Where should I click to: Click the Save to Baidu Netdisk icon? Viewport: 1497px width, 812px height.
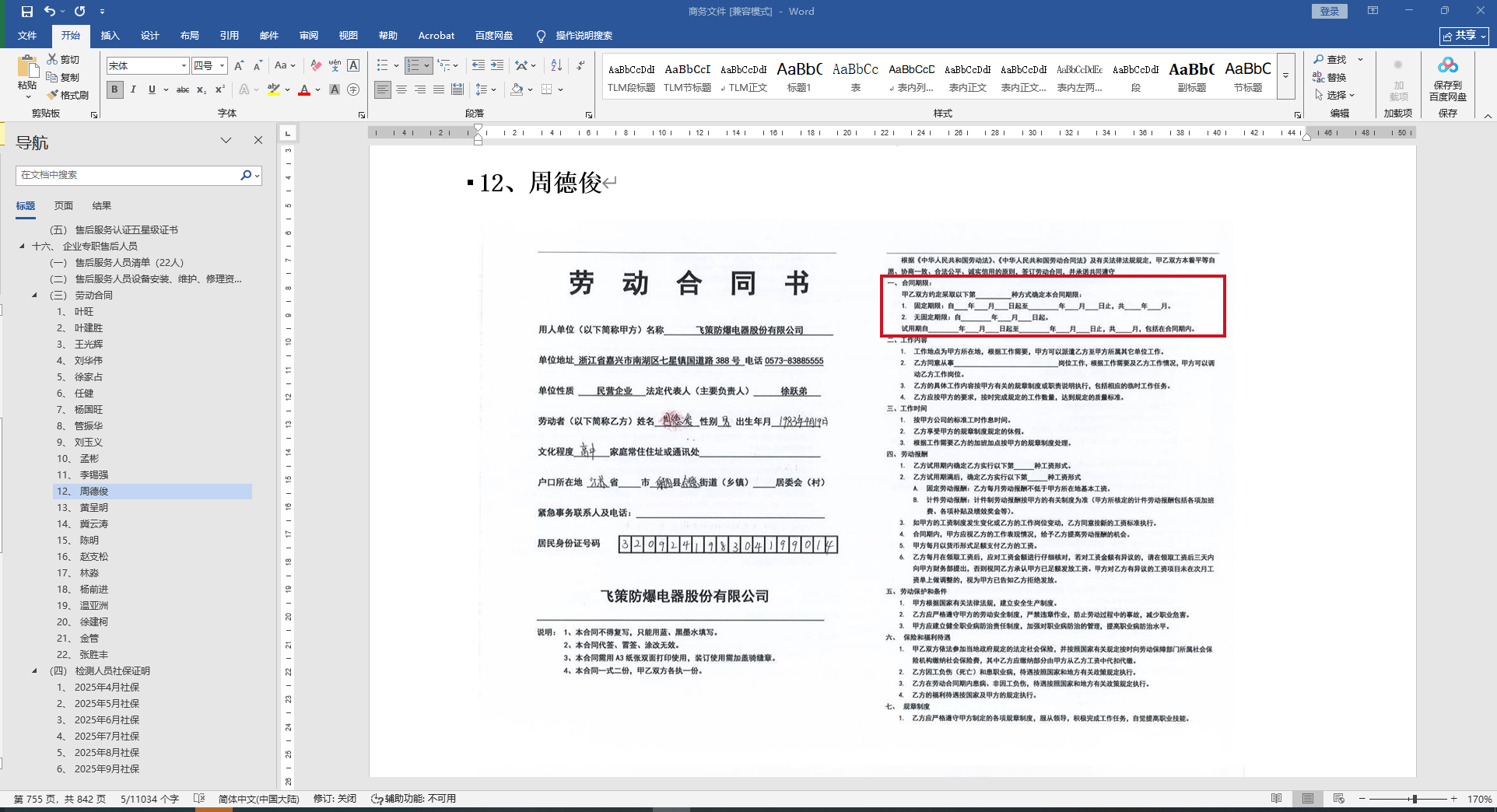coord(1448,66)
